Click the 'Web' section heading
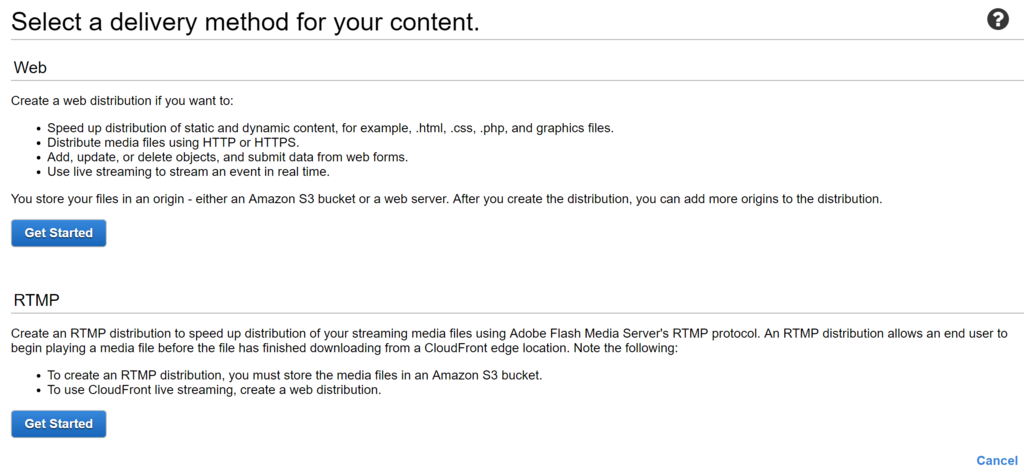Viewport: 1024px width, 469px height. [31, 67]
